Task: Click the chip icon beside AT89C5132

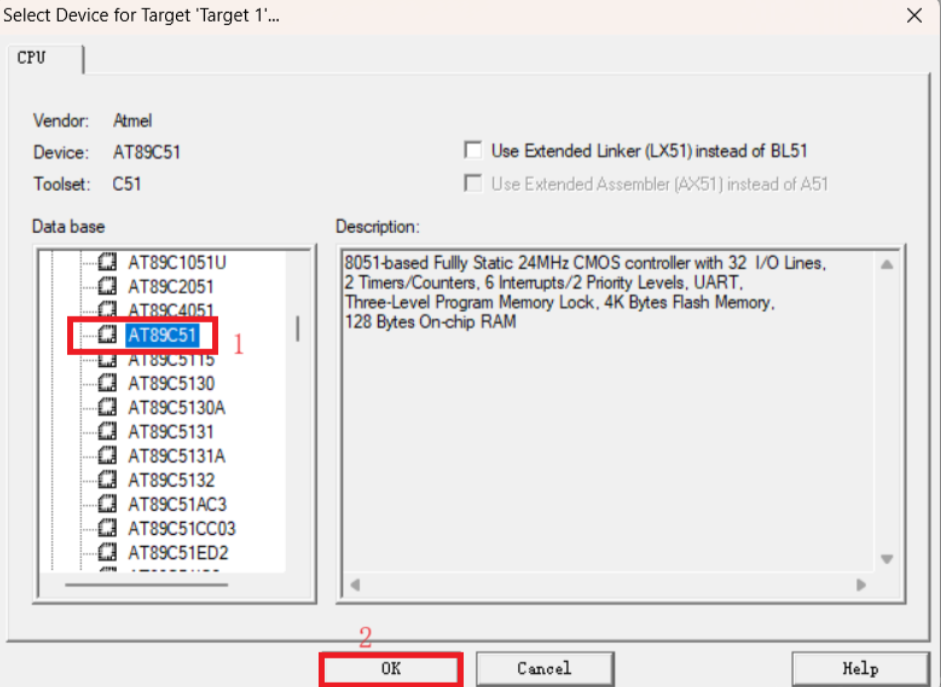Action: pos(107,479)
